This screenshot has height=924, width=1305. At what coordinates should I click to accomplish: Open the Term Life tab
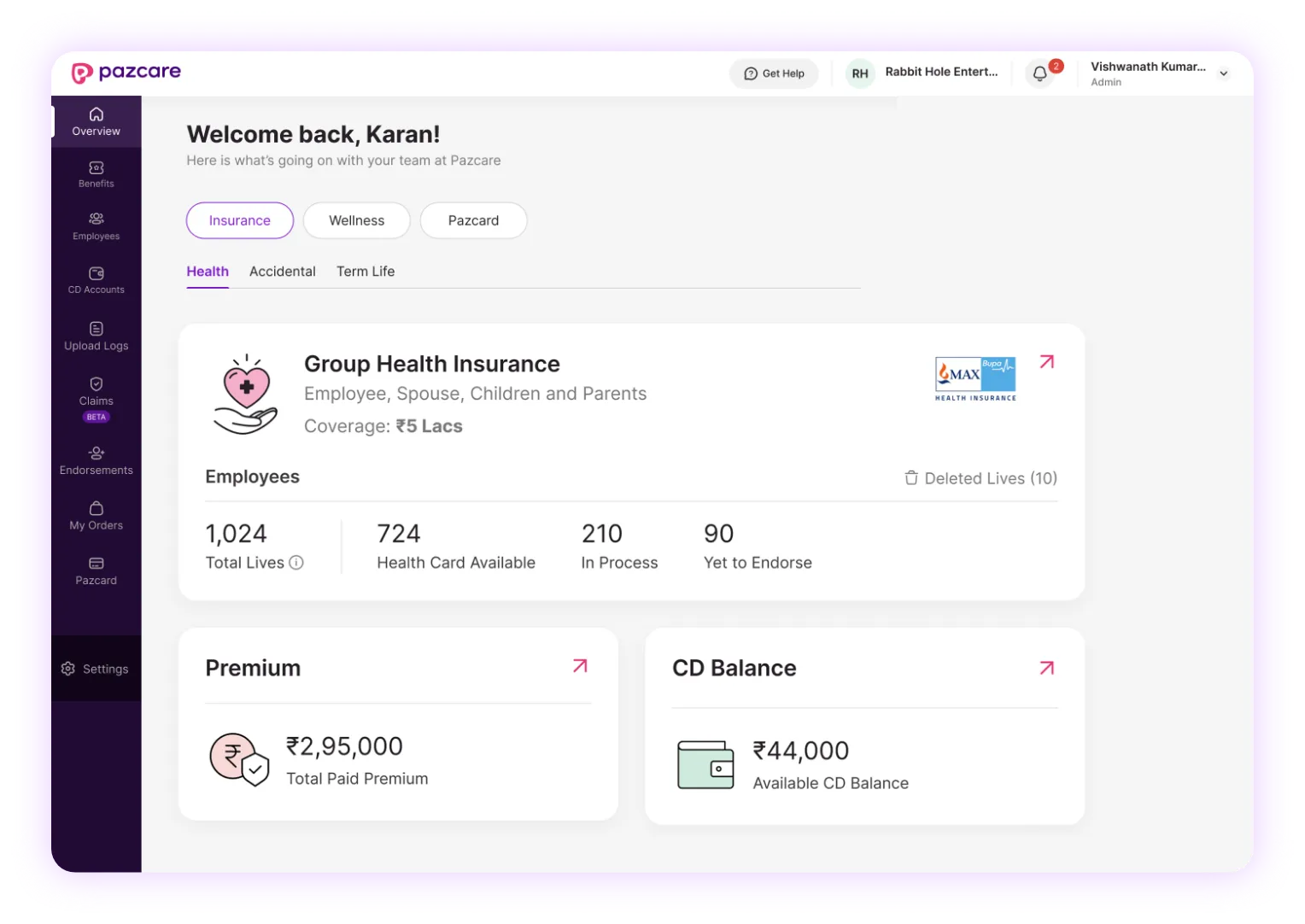[x=366, y=271]
